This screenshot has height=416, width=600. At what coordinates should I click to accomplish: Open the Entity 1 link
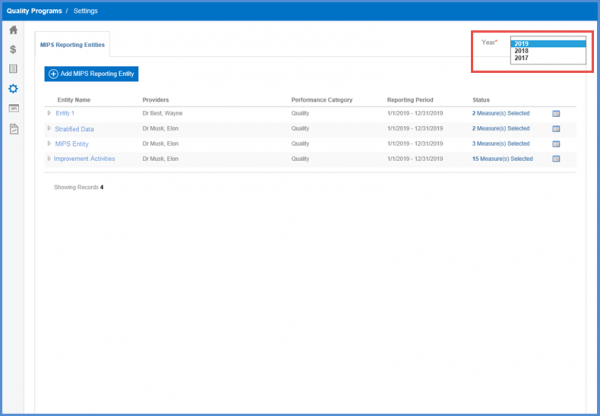pyautogui.click(x=65, y=113)
